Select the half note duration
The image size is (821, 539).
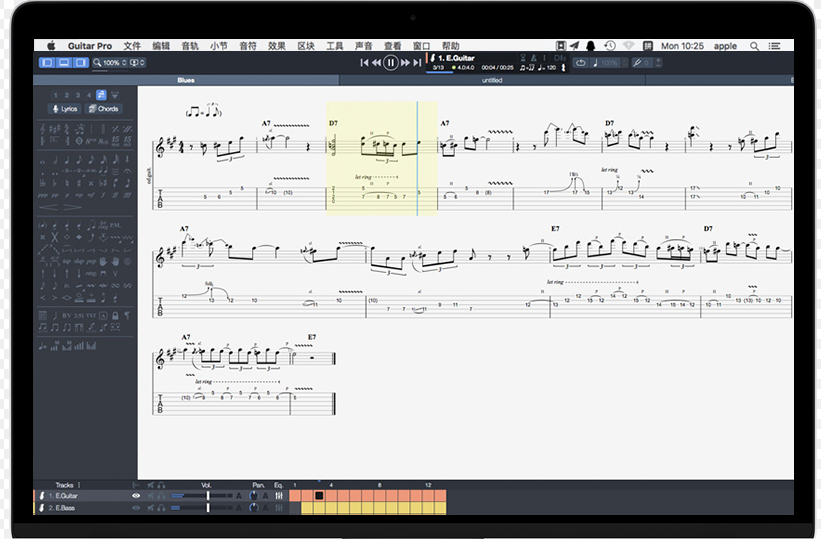[x=54, y=160]
